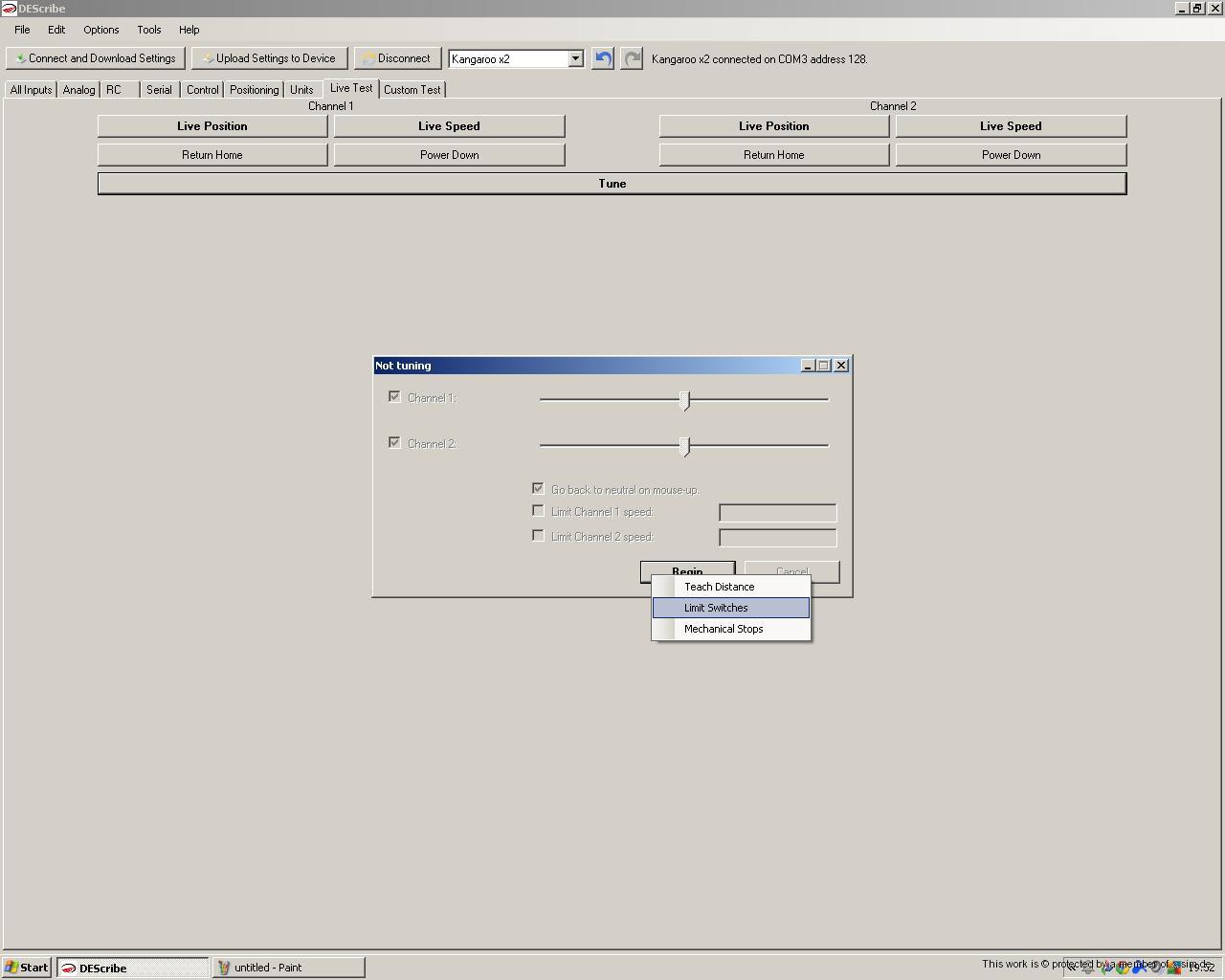This screenshot has width=1225, height=980.
Task: Click the Paint icon in the taskbar
Action: pyautogui.click(x=224, y=968)
